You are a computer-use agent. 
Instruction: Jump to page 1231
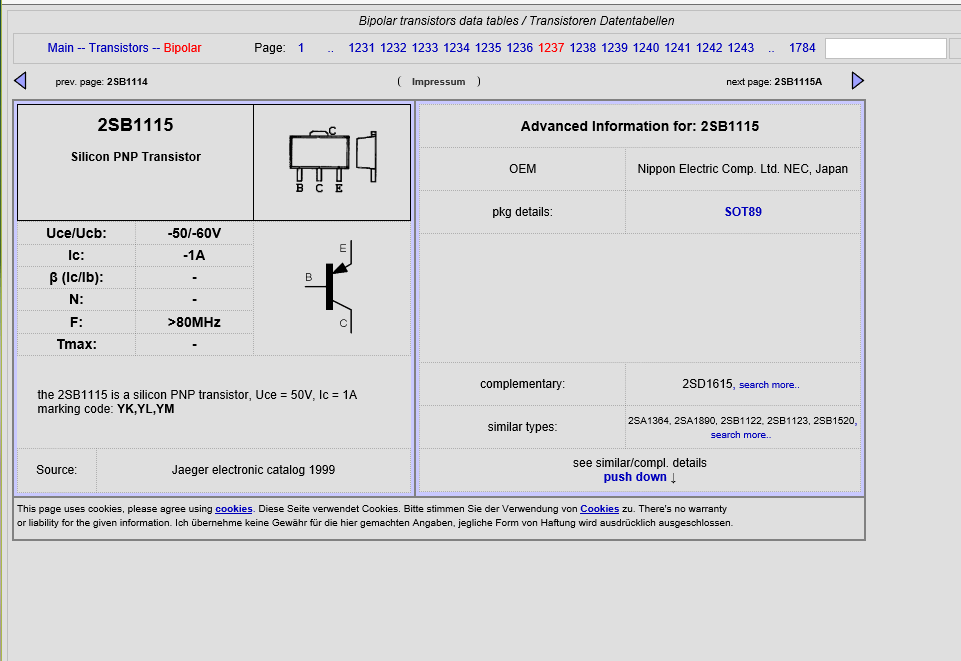[362, 48]
